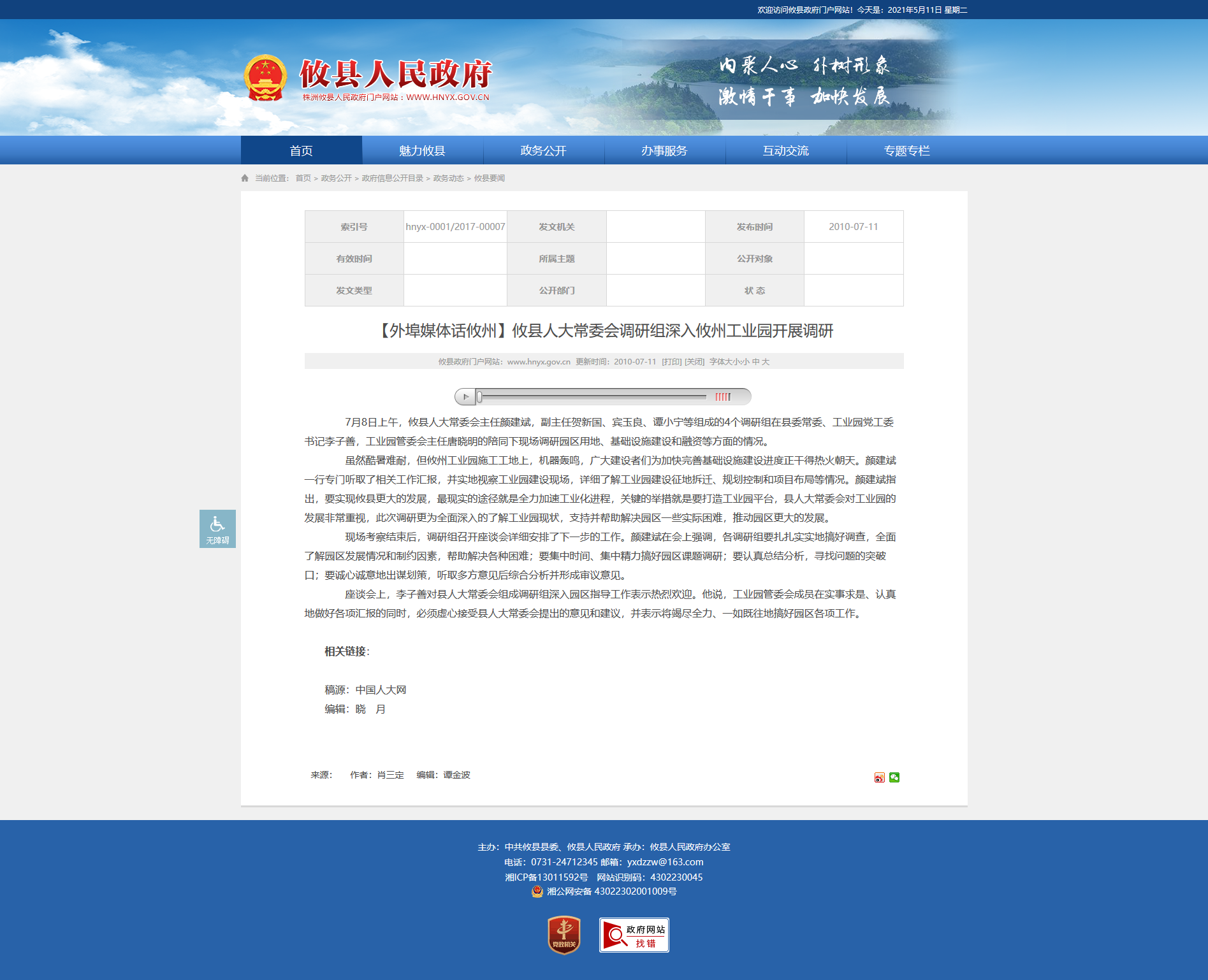The height and width of the screenshot is (980, 1208).
Task: Click the national emblem logo
Action: pyautogui.click(x=265, y=78)
